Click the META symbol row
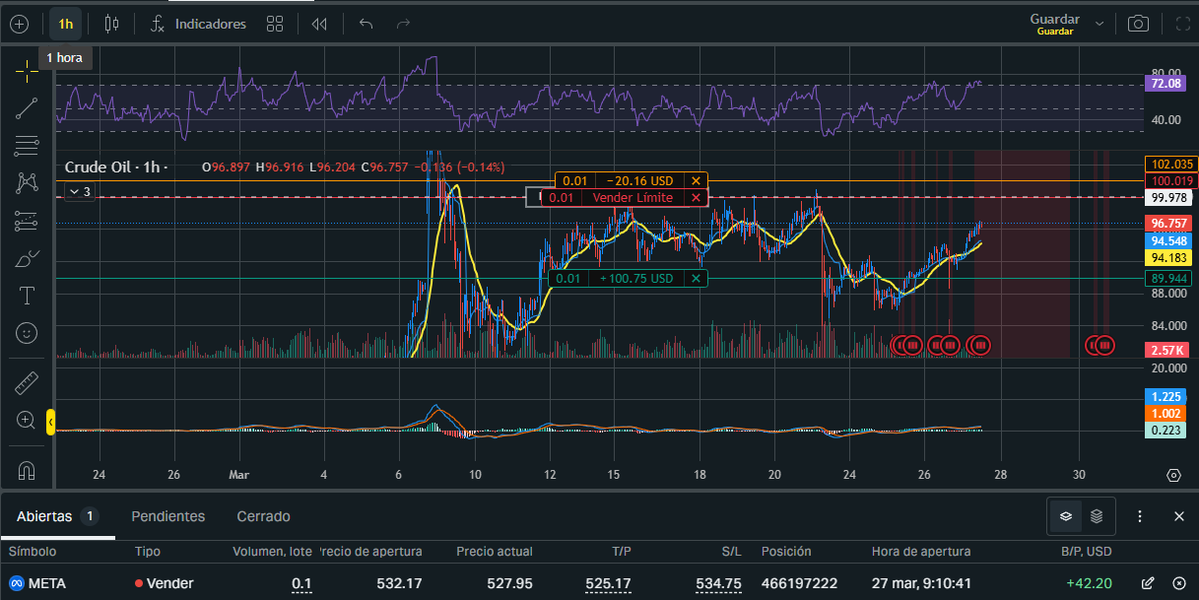This screenshot has width=1199, height=600. [x=600, y=583]
